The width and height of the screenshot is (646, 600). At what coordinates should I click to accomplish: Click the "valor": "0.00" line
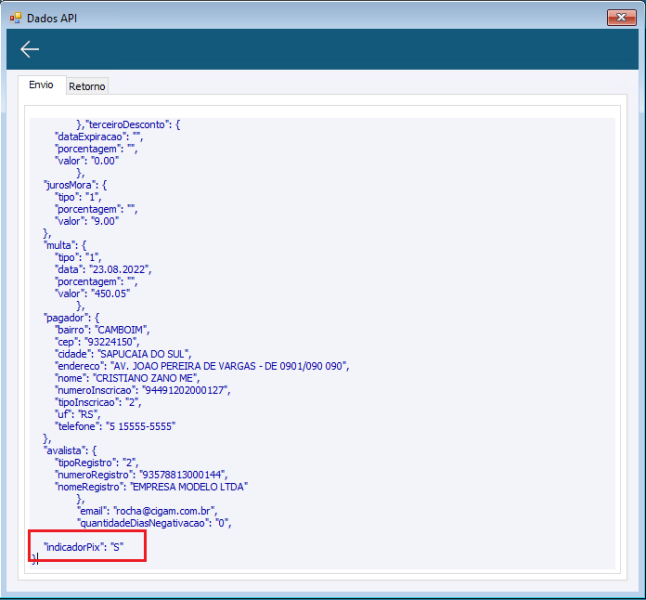coord(87,161)
